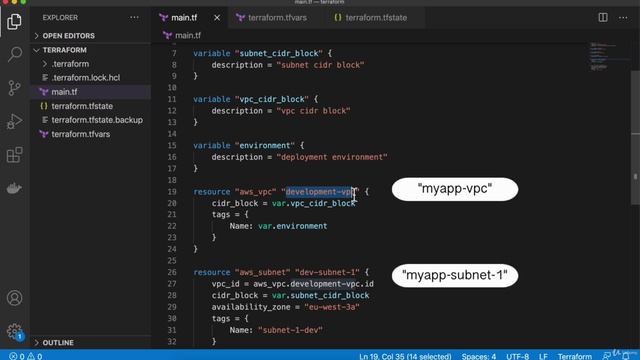The width and height of the screenshot is (640, 360).
Task: Open terraform.tfstate in explorer tree
Action: pos(82,106)
